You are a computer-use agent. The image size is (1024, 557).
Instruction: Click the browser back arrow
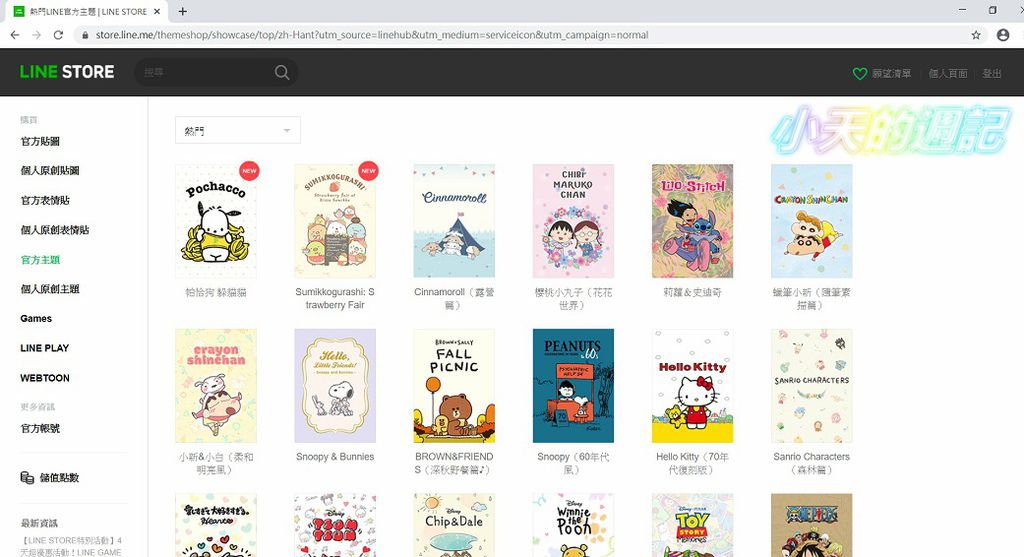(15, 35)
